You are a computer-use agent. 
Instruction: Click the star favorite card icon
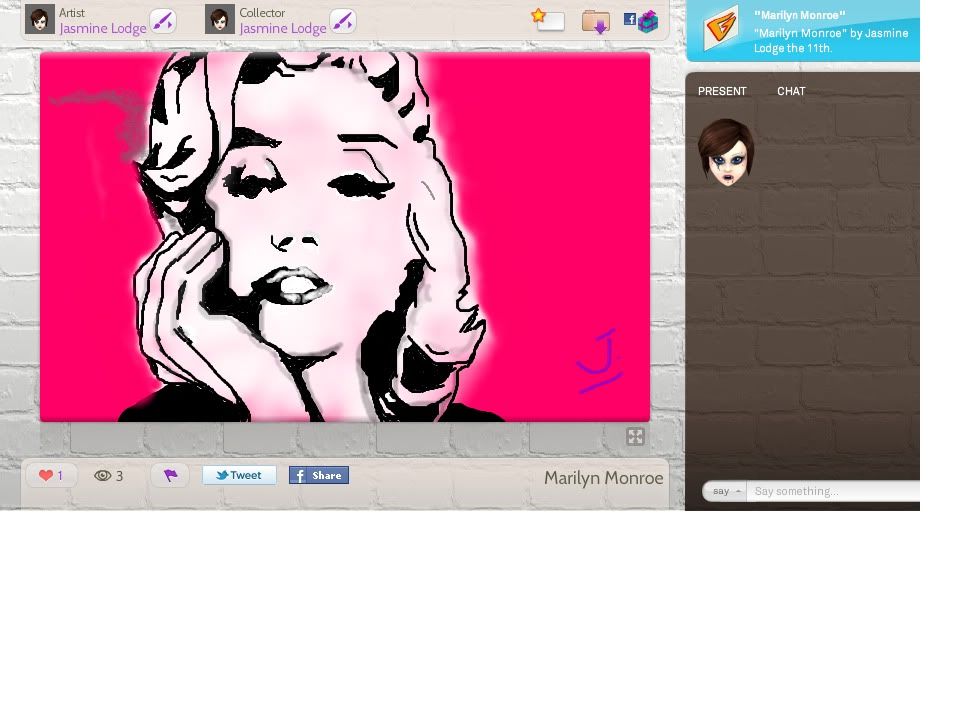pyautogui.click(x=548, y=20)
